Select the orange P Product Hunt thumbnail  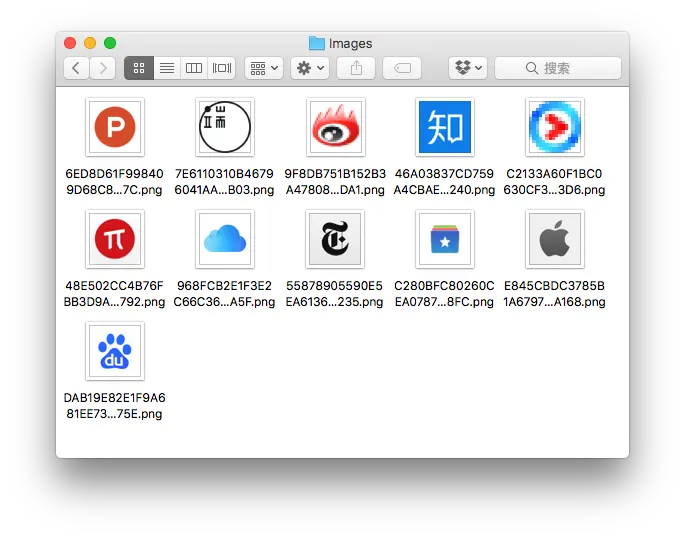coord(115,127)
